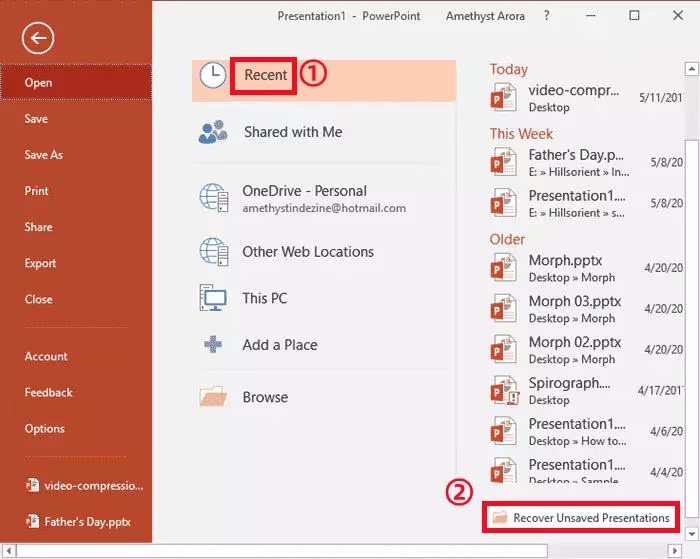Click the Other Web Locations globe icon
Image resolution: width=700 pixels, height=559 pixels.
[x=214, y=251]
